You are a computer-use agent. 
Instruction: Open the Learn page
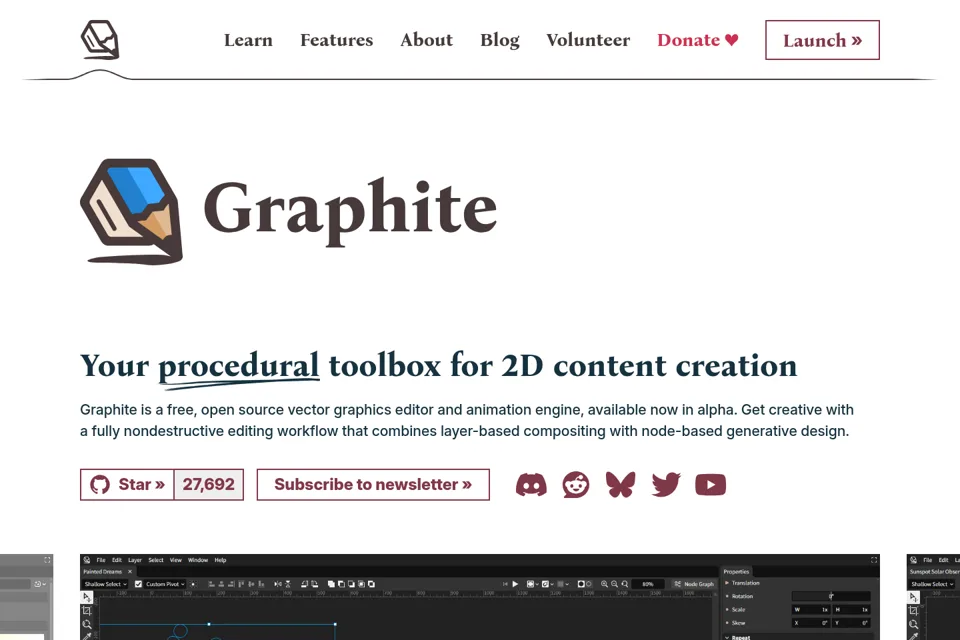[x=248, y=40]
